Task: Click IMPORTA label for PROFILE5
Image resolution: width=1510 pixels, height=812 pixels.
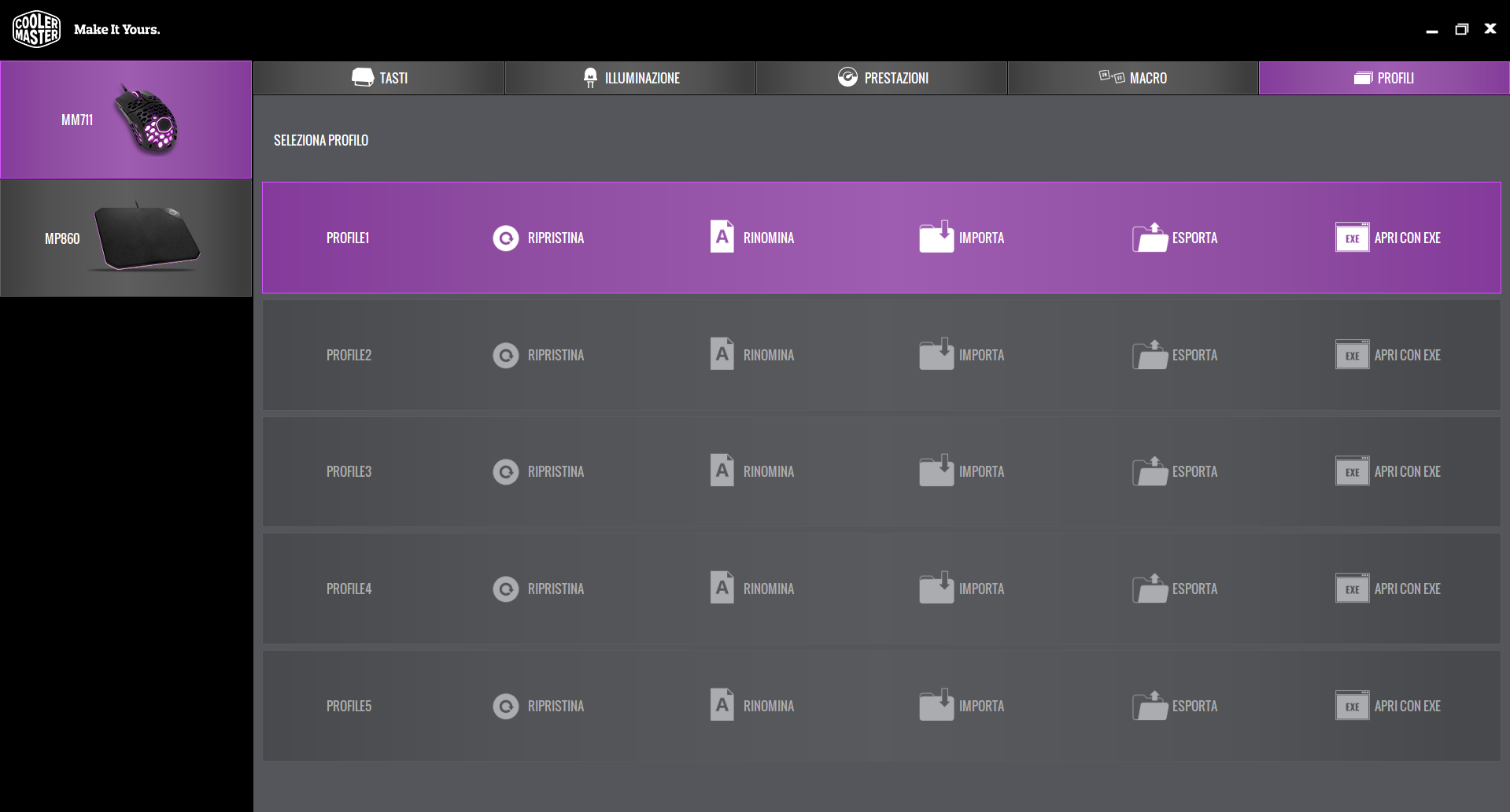Action: coord(981,706)
